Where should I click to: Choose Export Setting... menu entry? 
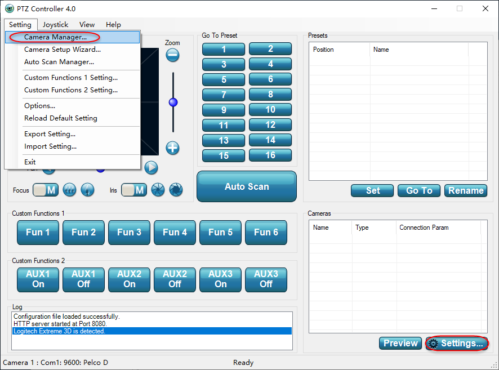(73, 134)
